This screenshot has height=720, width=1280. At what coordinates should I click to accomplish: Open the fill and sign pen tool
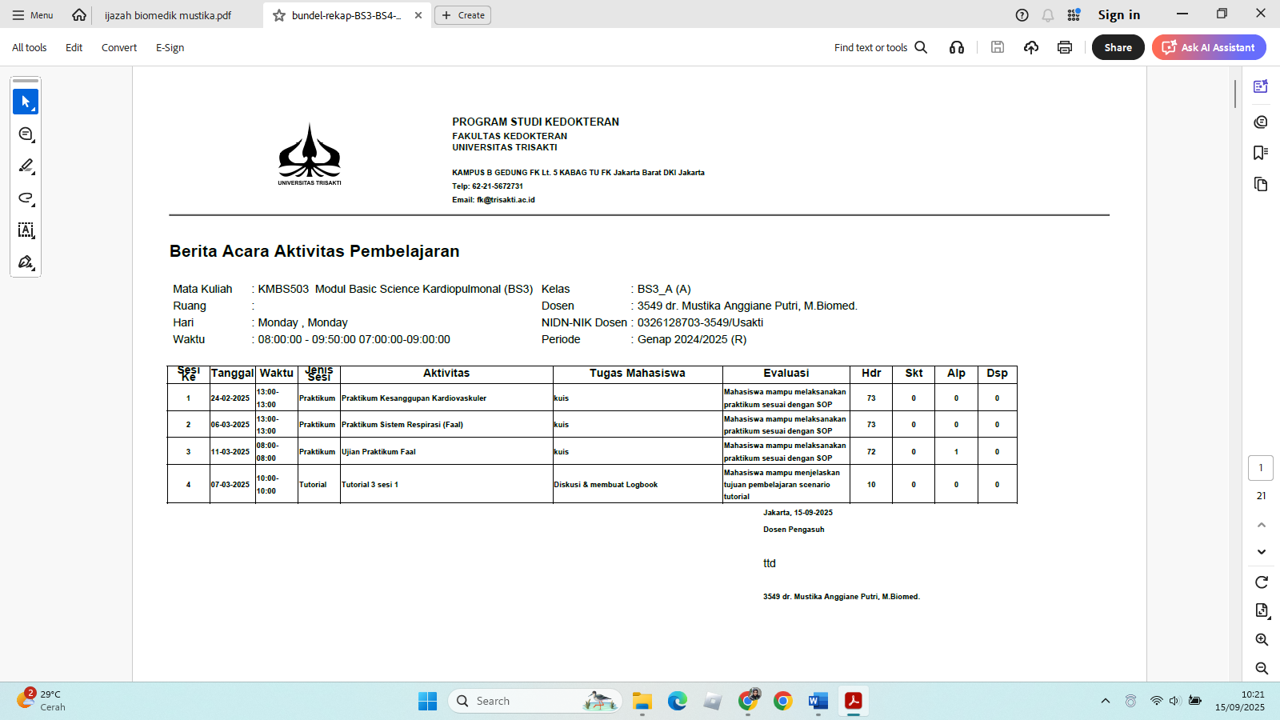coord(26,262)
